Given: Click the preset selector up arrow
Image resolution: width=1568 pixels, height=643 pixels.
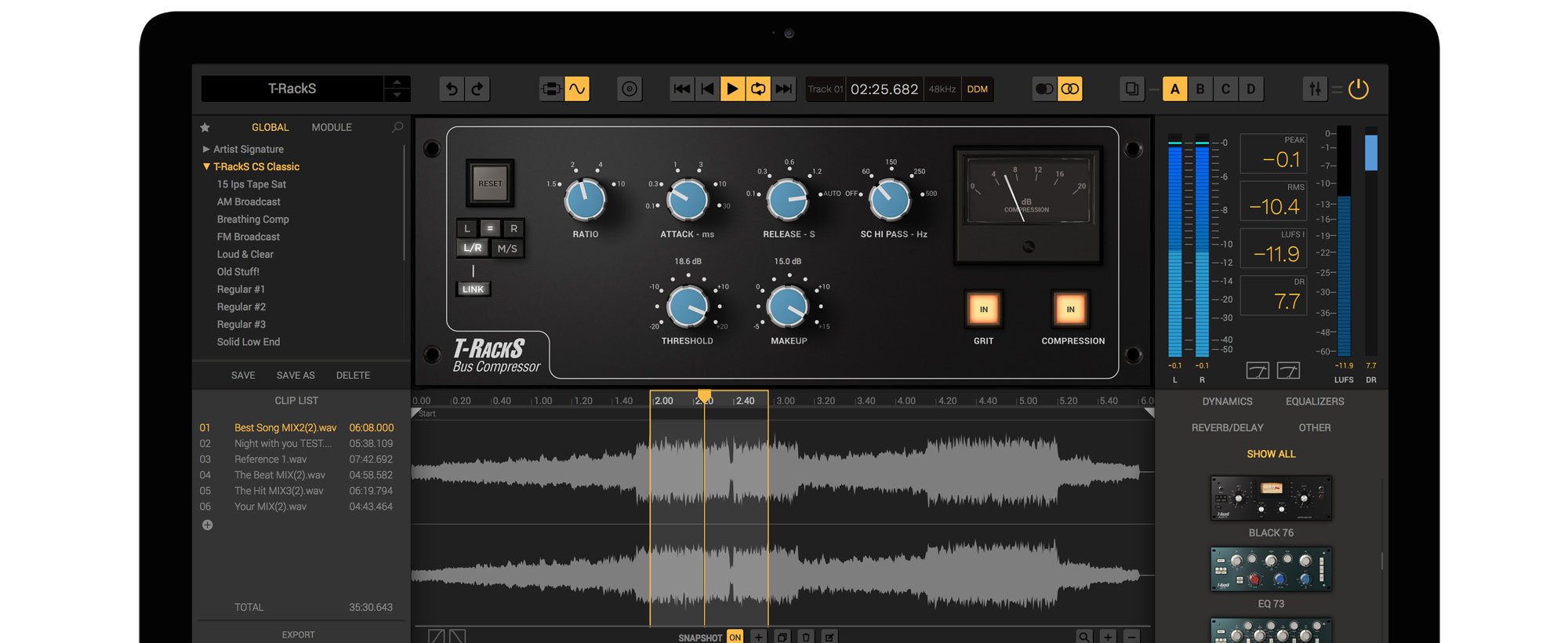Looking at the screenshot, I should [x=397, y=82].
